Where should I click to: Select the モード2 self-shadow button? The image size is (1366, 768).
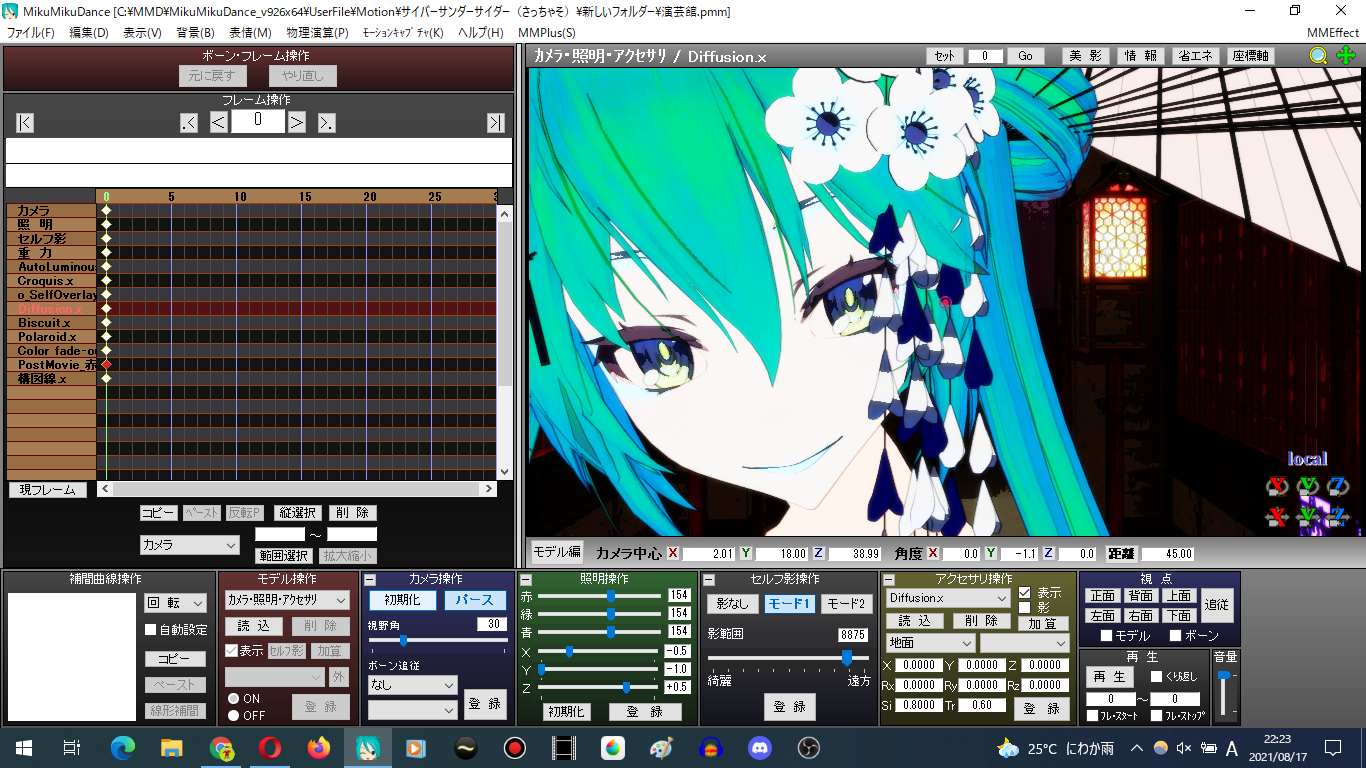[x=846, y=604]
